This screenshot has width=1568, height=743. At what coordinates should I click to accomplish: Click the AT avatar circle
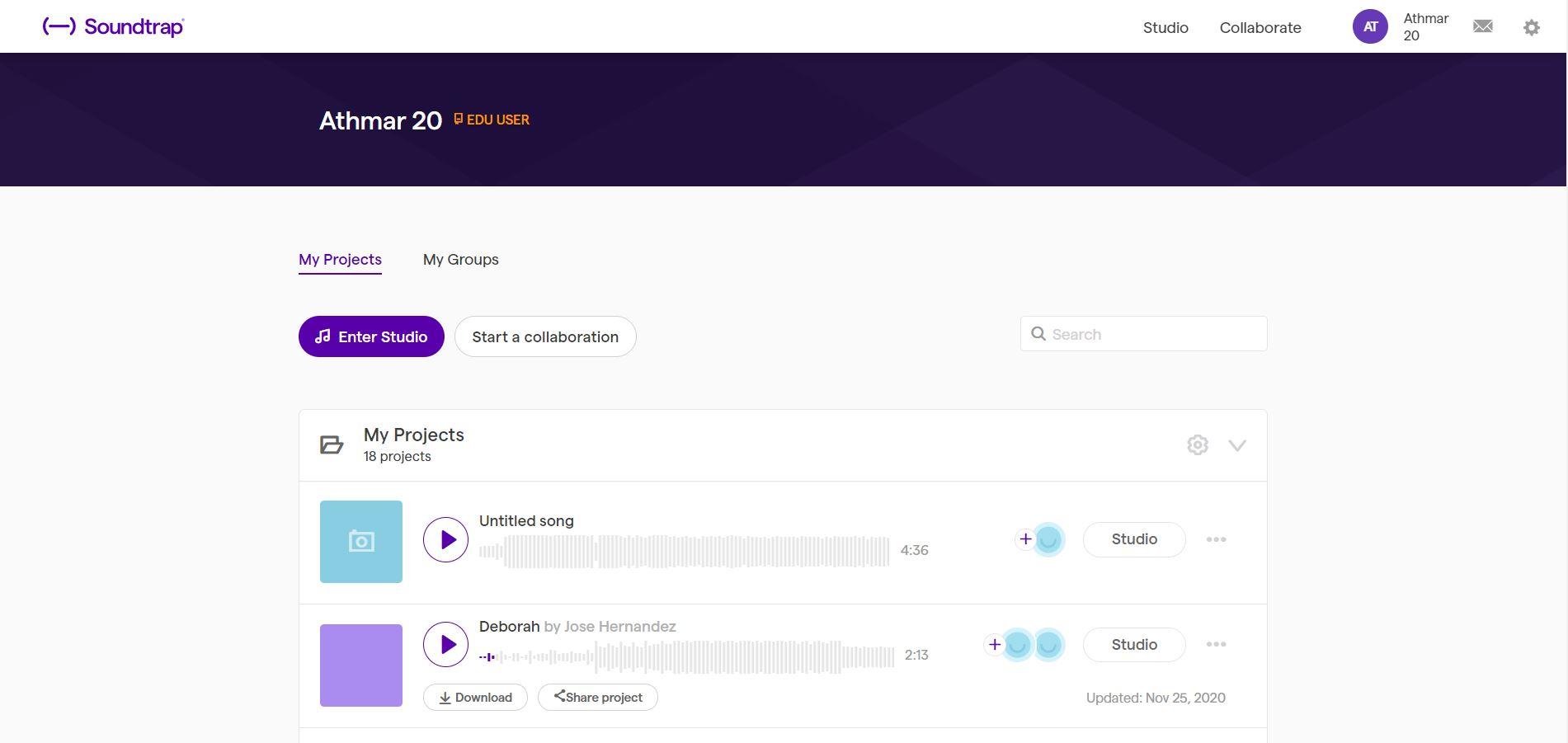(1369, 26)
